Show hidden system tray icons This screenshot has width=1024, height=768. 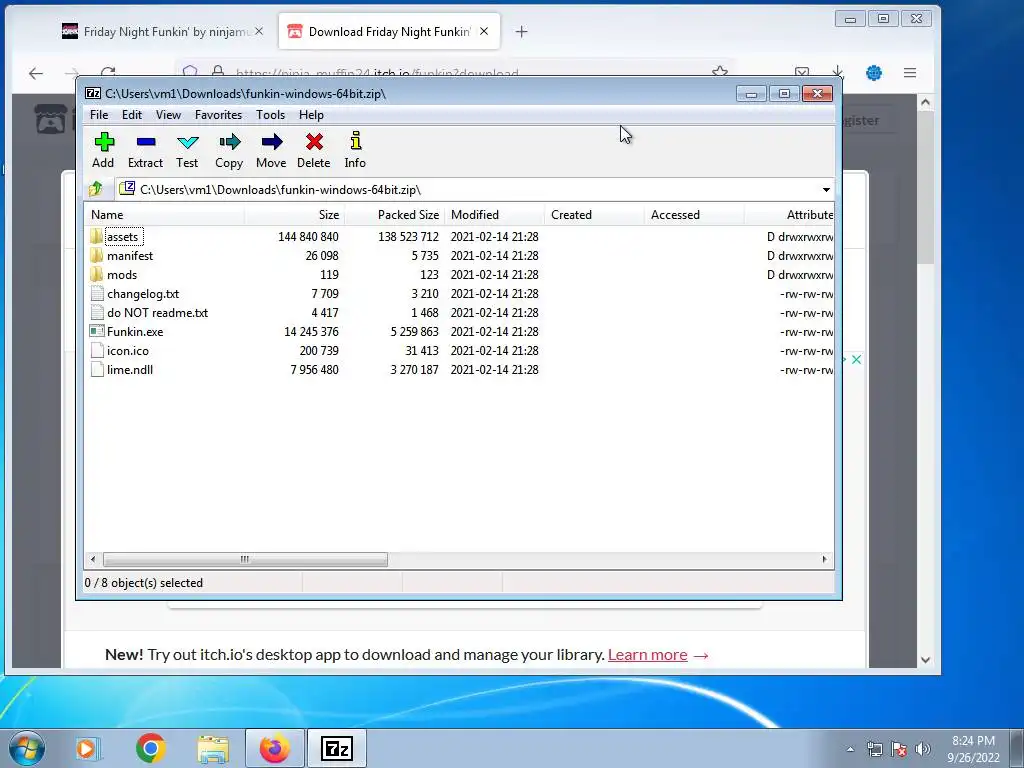point(850,749)
